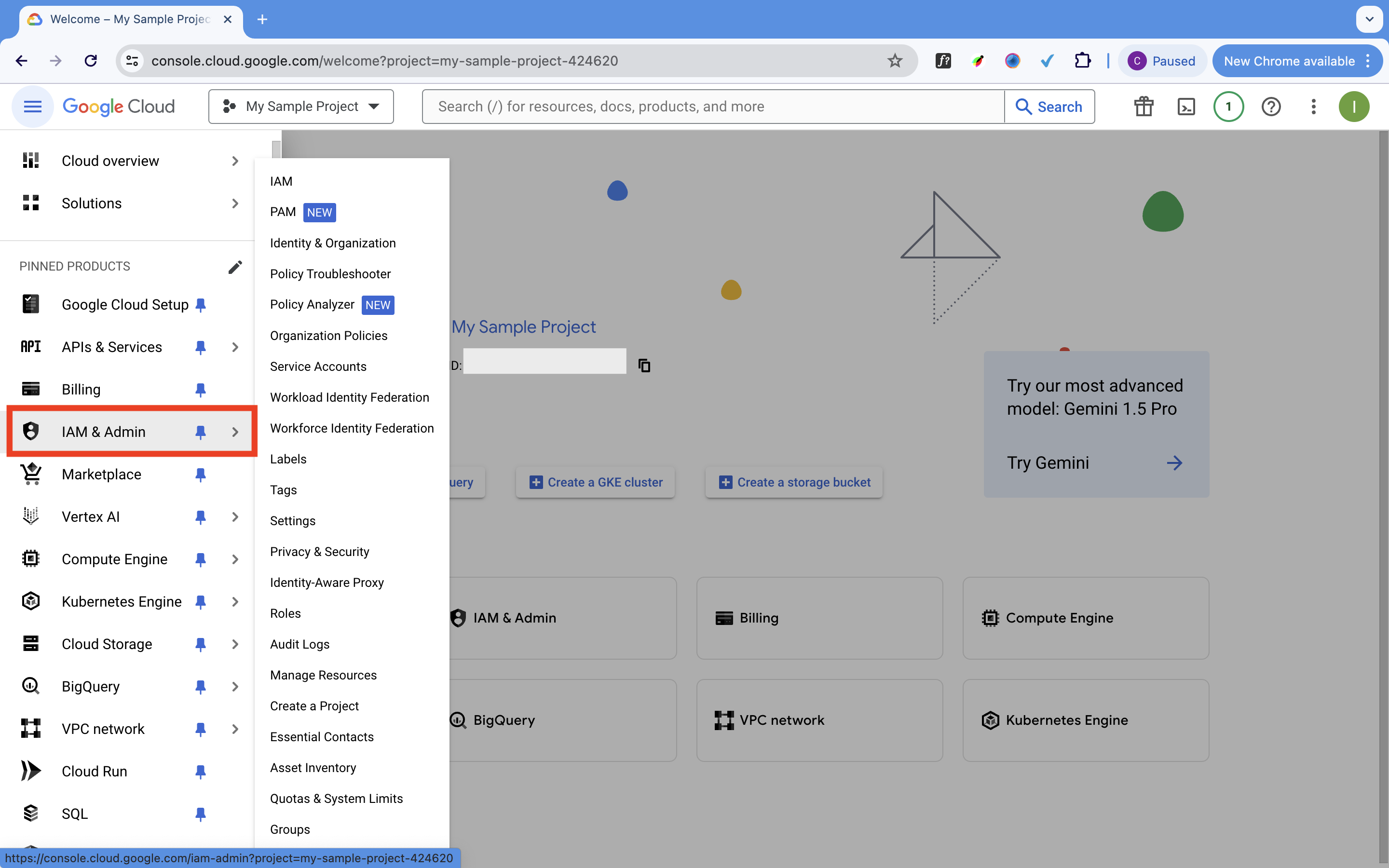Click the Google Cloud logo
This screenshot has width=1389, height=868.
coord(119,106)
